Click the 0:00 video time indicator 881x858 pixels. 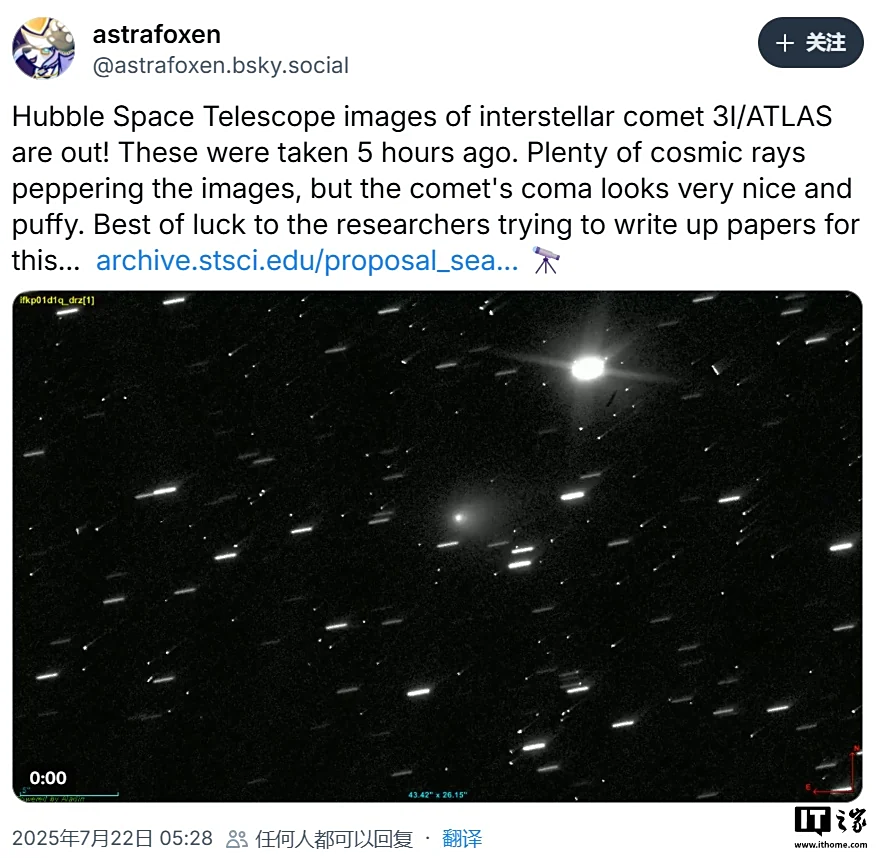[x=48, y=778]
